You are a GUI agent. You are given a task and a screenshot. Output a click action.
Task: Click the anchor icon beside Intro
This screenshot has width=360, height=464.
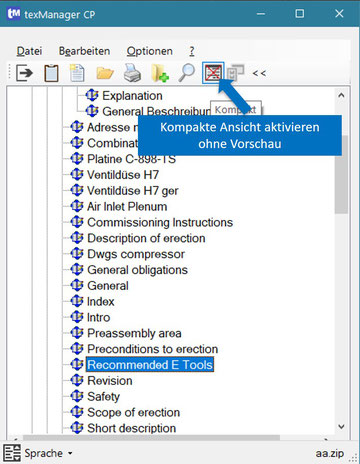click(x=77, y=317)
